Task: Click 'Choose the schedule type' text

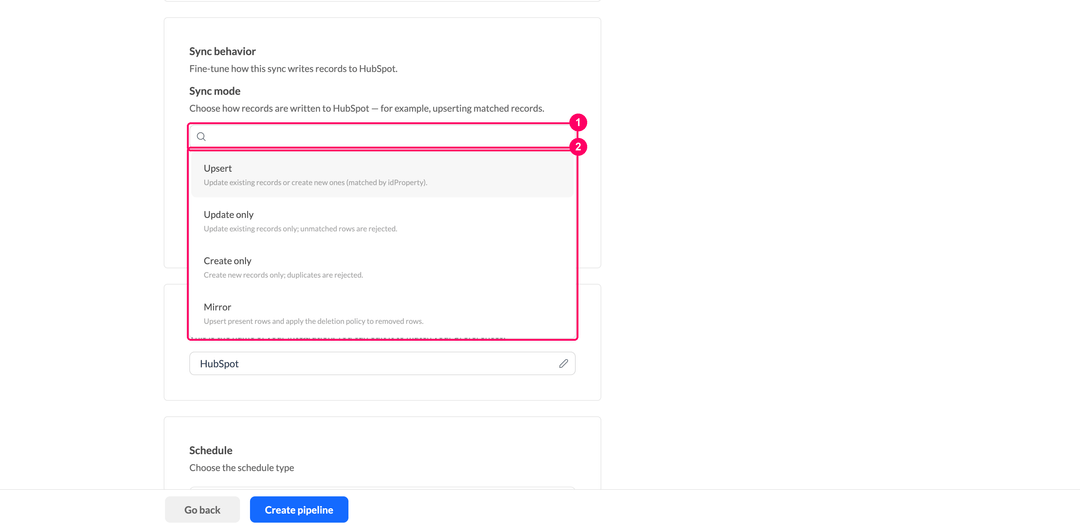Action: tap(242, 468)
